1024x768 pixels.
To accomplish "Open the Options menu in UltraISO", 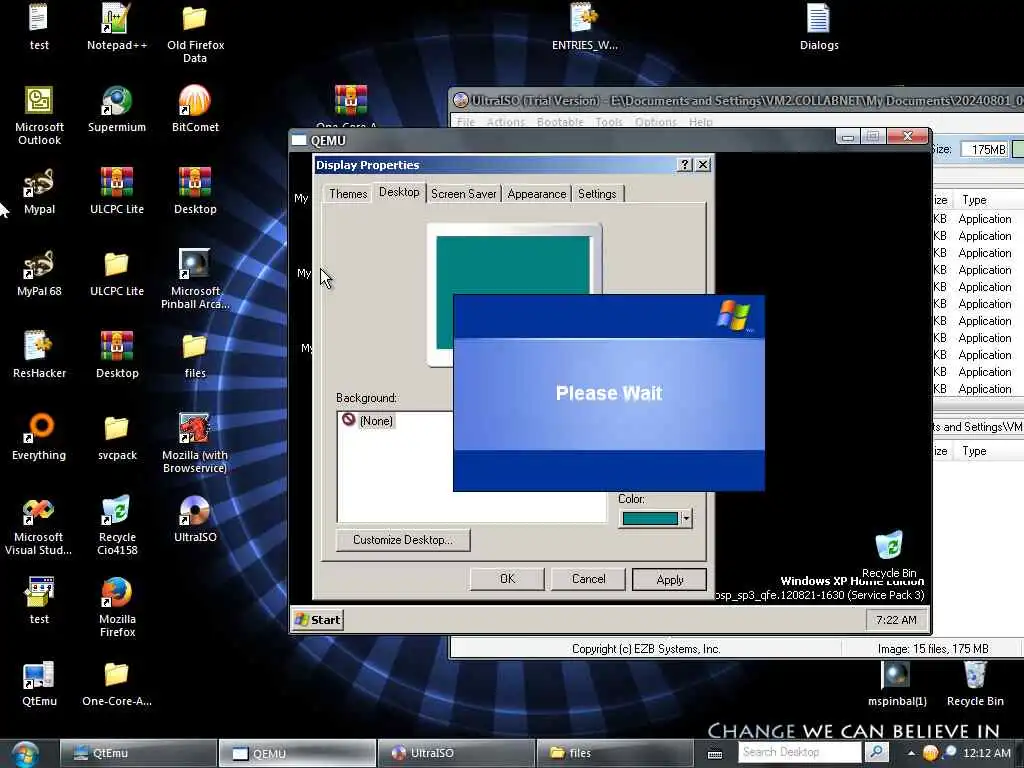I will [x=656, y=122].
